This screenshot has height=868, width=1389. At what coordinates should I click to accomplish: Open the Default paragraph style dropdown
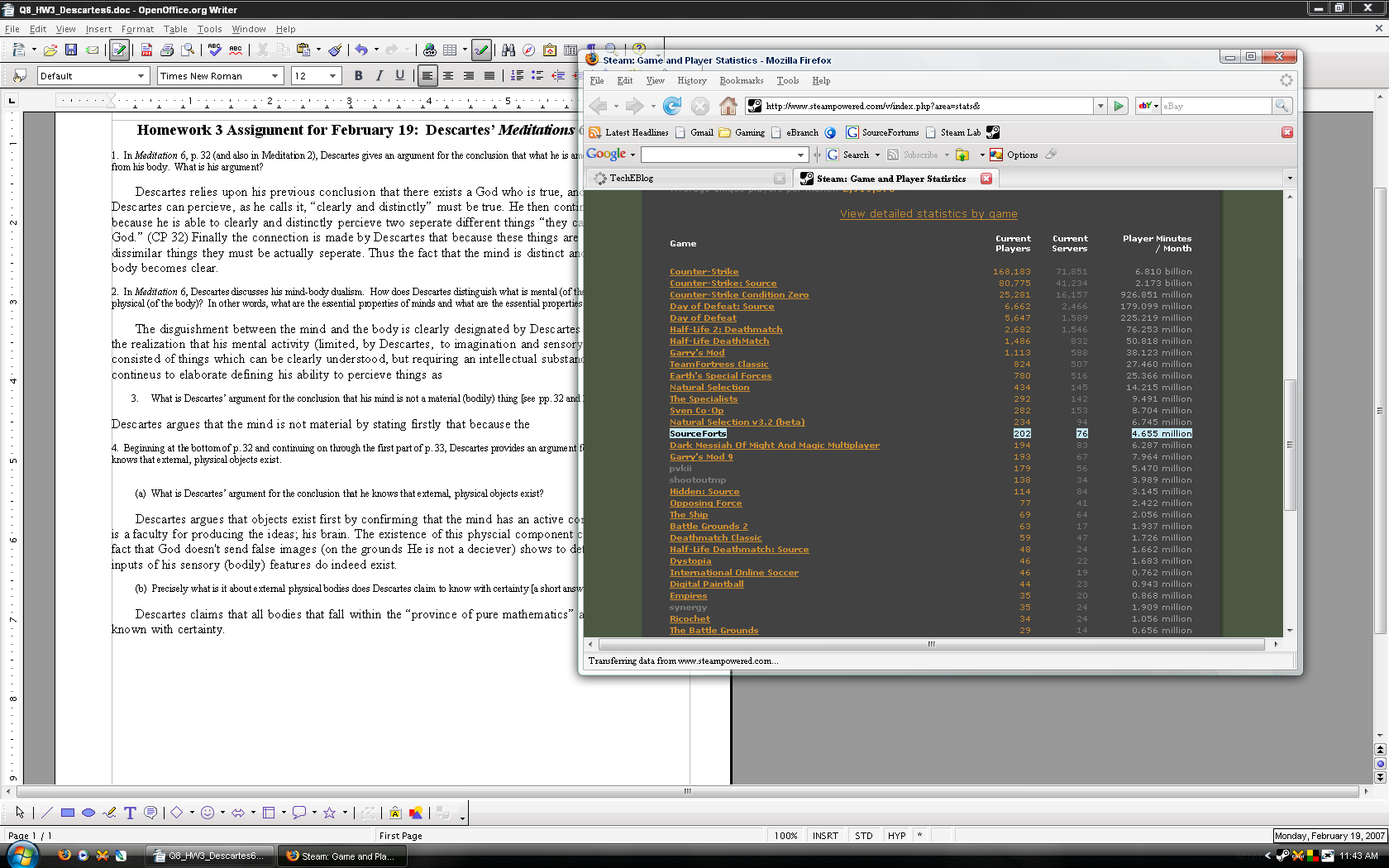pos(141,76)
